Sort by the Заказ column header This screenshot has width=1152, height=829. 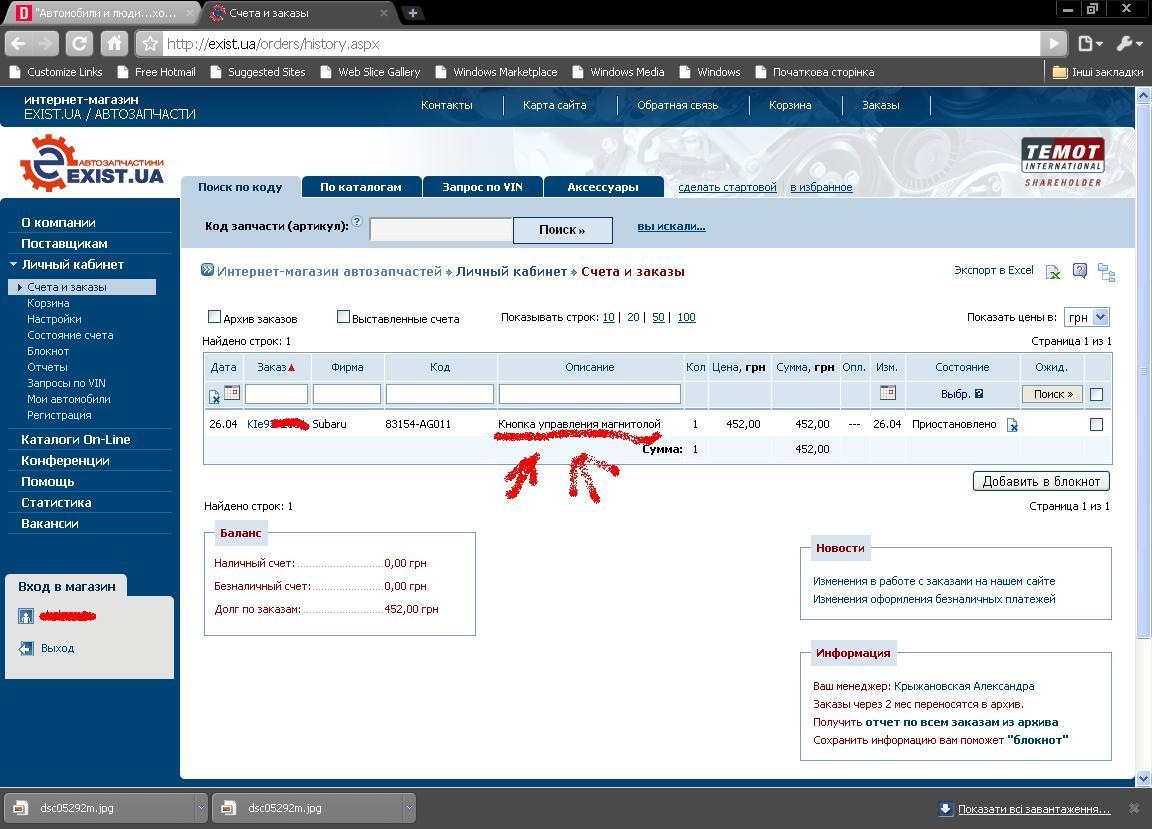pos(276,367)
